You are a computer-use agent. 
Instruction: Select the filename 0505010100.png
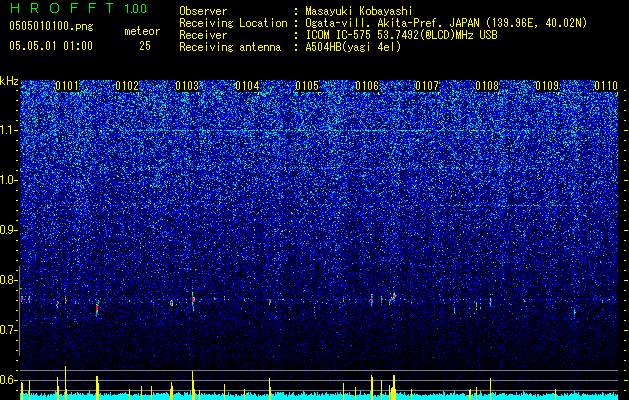[51, 27]
